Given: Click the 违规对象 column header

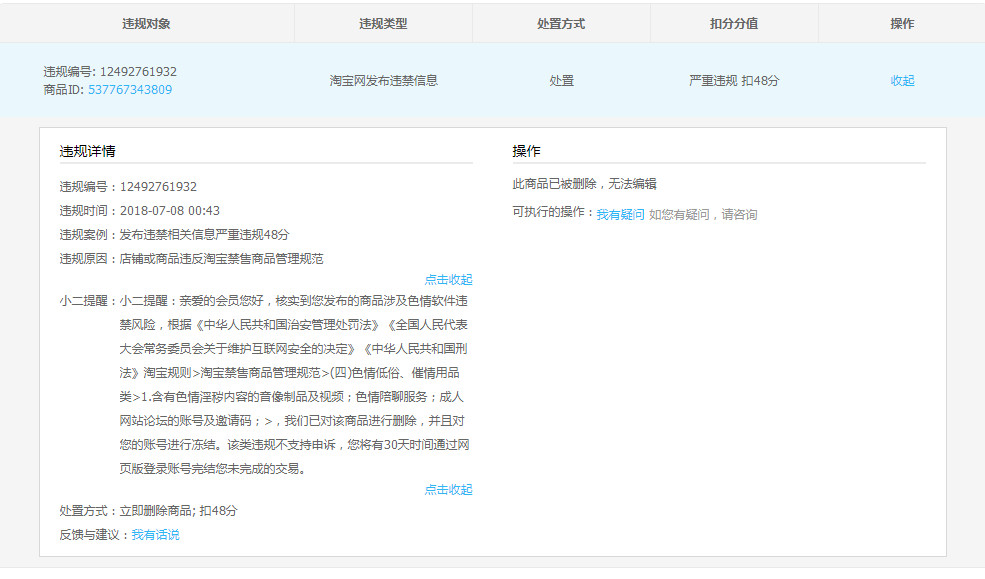Looking at the screenshot, I should (x=146, y=24).
